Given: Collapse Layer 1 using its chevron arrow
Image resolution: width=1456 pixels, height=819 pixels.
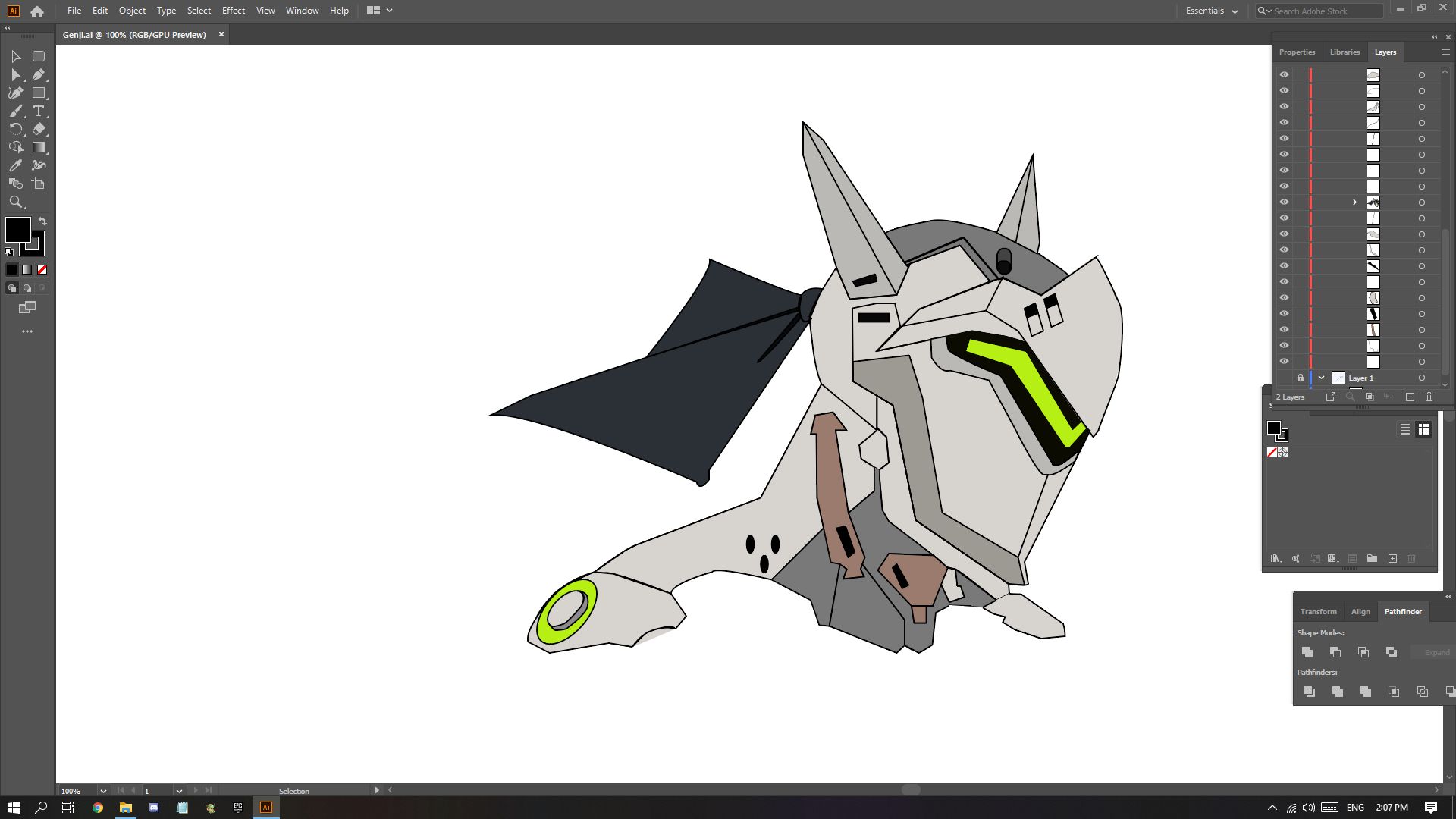Looking at the screenshot, I should click(x=1320, y=378).
